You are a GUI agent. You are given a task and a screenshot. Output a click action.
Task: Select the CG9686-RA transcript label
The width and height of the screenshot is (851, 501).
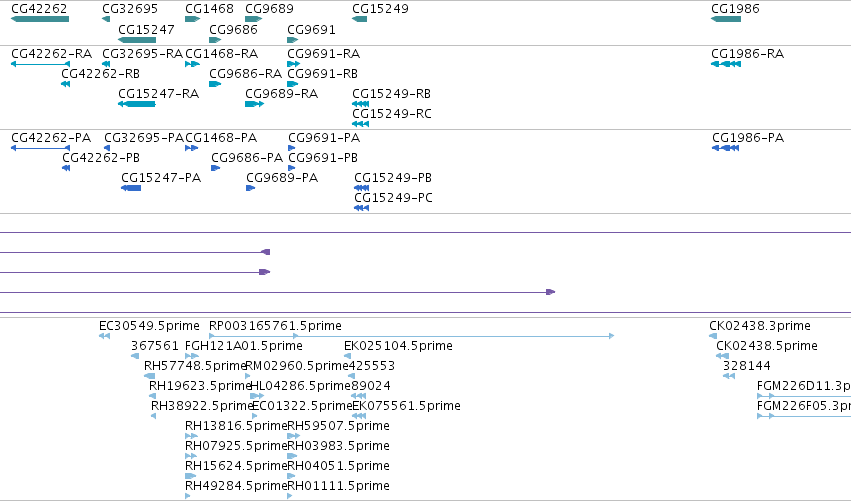coord(246,74)
